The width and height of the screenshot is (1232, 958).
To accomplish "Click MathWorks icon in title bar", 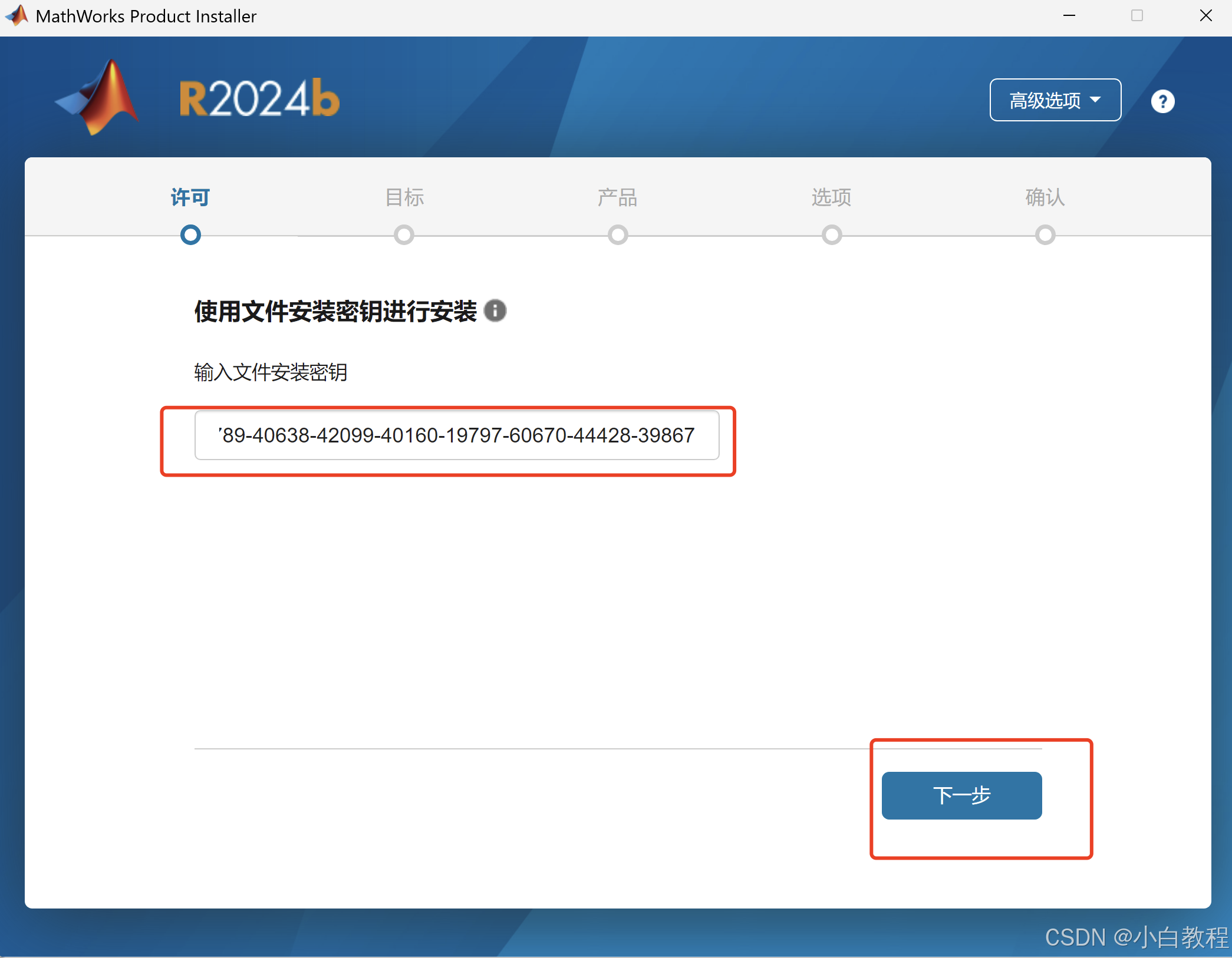I will click(17, 15).
